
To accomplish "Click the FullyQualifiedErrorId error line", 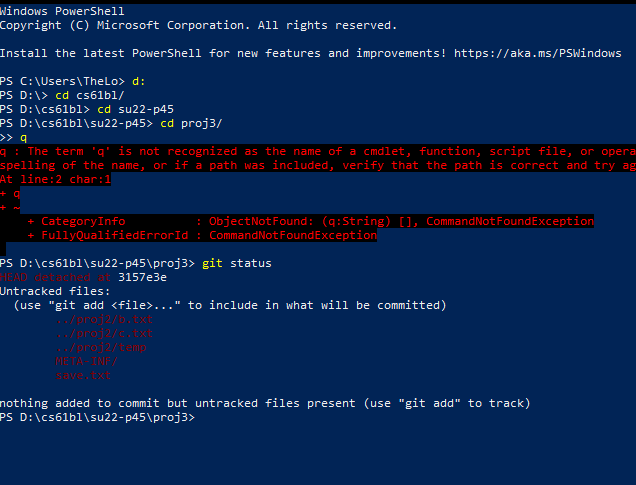I will coord(202,235).
